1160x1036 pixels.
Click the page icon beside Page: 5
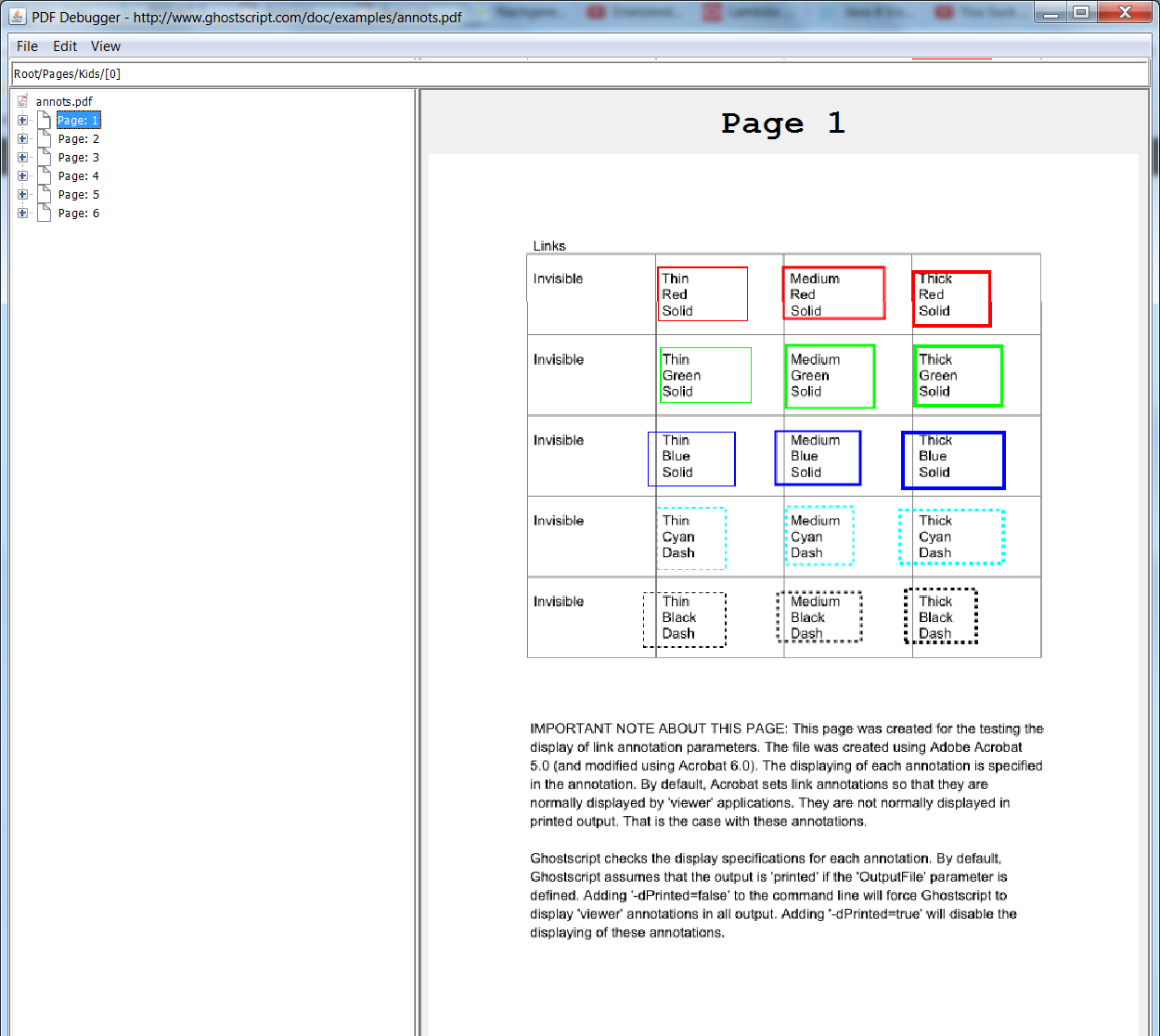pos(44,194)
